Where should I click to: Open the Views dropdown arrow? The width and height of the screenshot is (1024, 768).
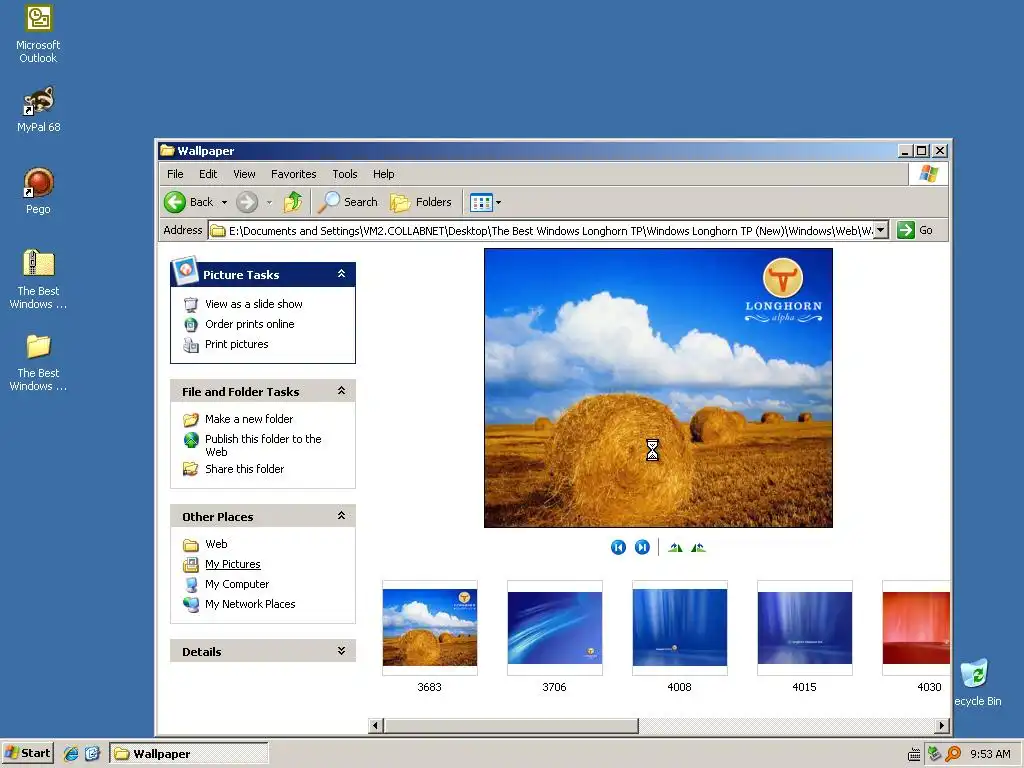(x=498, y=202)
